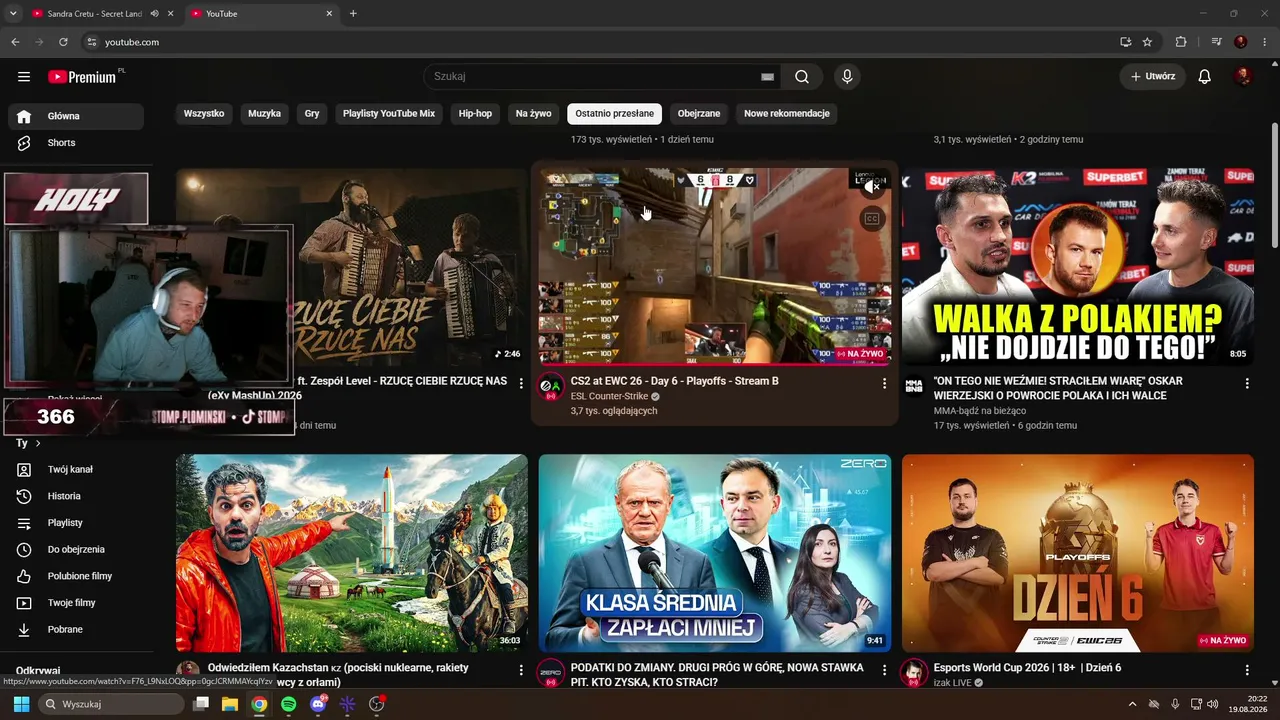Open the on-screen keyboard in search box
1280x720 pixels.
(x=767, y=77)
